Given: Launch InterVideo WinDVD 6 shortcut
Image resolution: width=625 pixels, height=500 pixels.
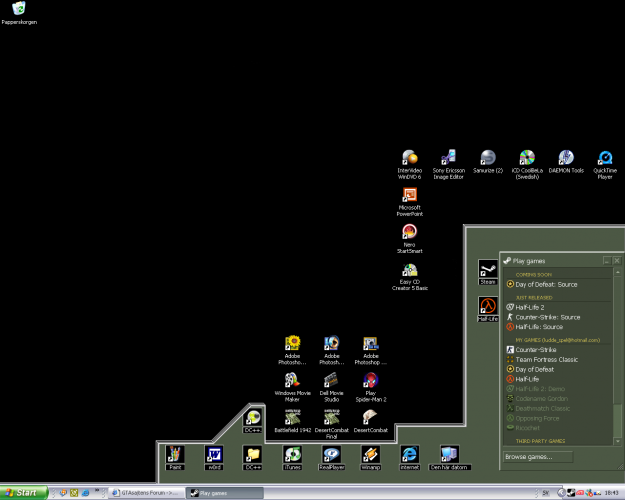Looking at the screenshot, I should pos(409,158).
